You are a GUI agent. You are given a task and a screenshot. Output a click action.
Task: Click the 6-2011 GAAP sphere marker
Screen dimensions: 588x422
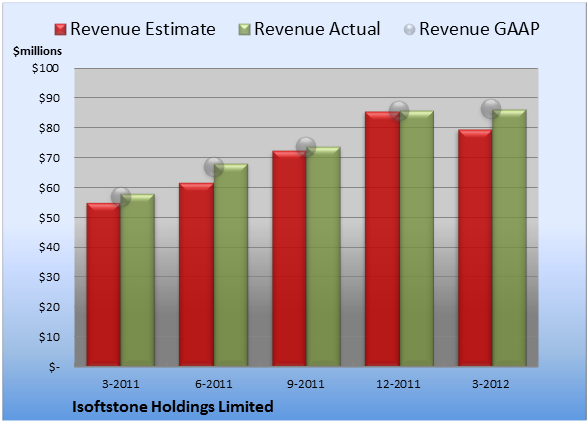[214, 167]
